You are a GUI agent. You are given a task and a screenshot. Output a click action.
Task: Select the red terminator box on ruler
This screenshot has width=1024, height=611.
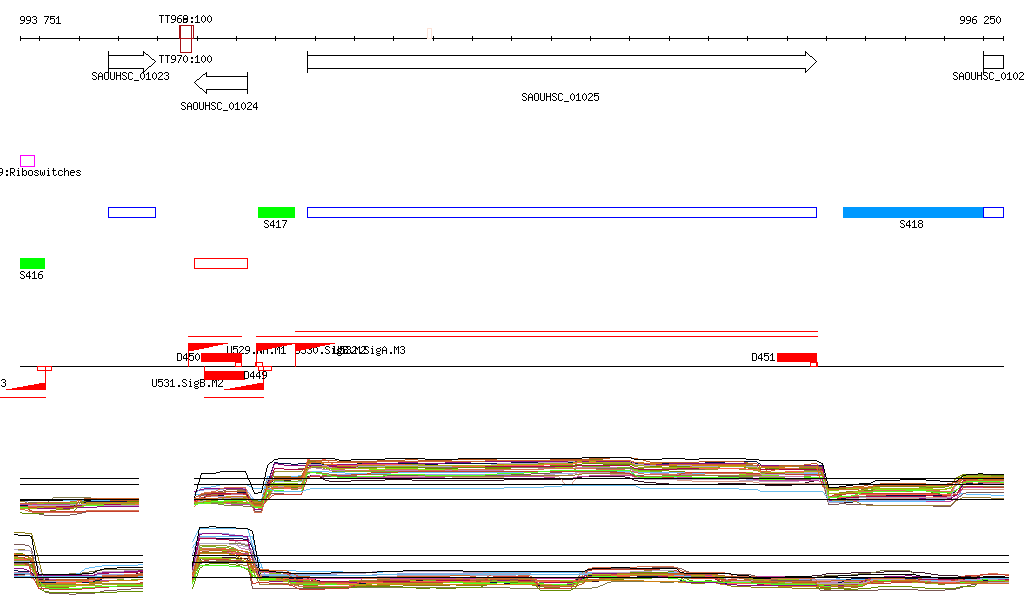186,38
